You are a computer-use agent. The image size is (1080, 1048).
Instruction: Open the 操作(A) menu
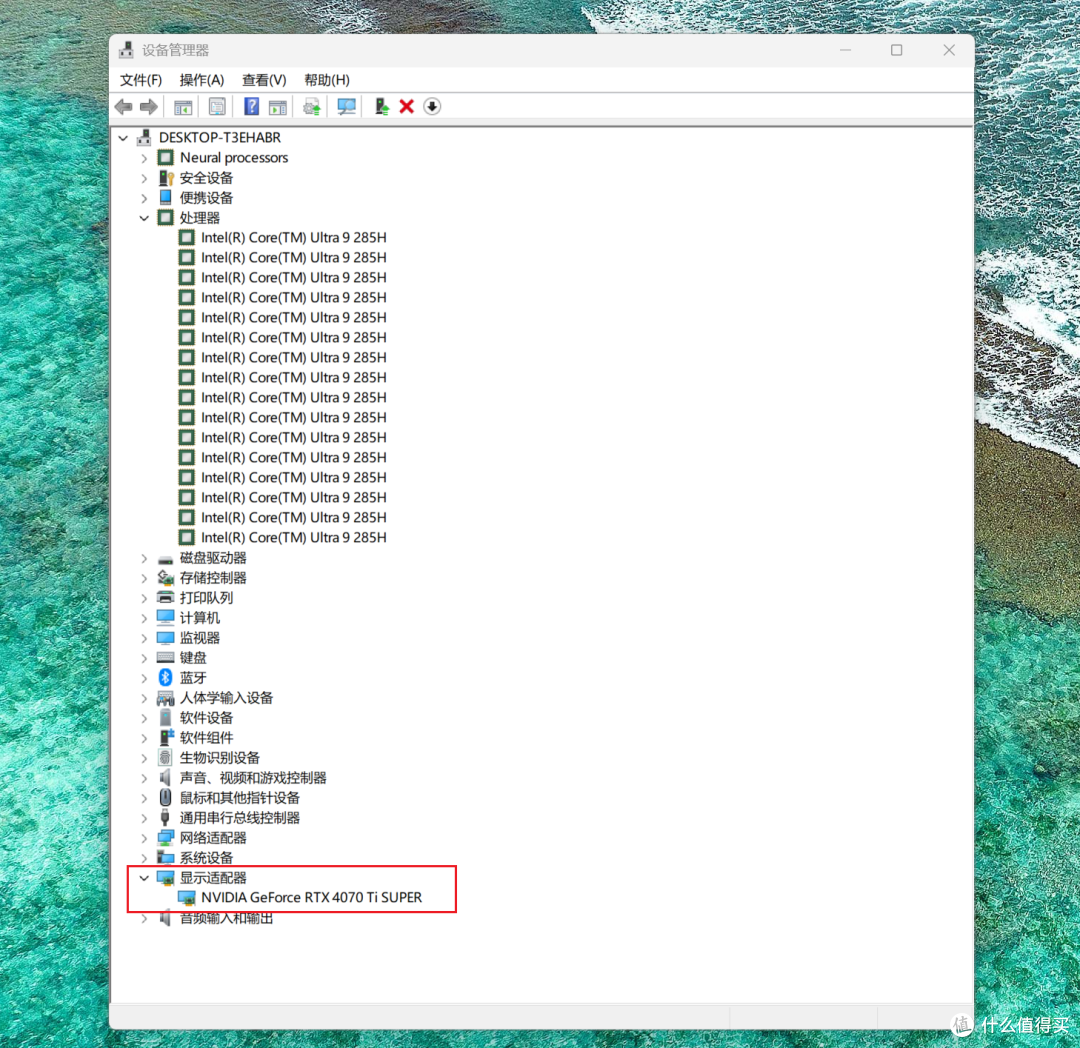[x=202, y=80]
